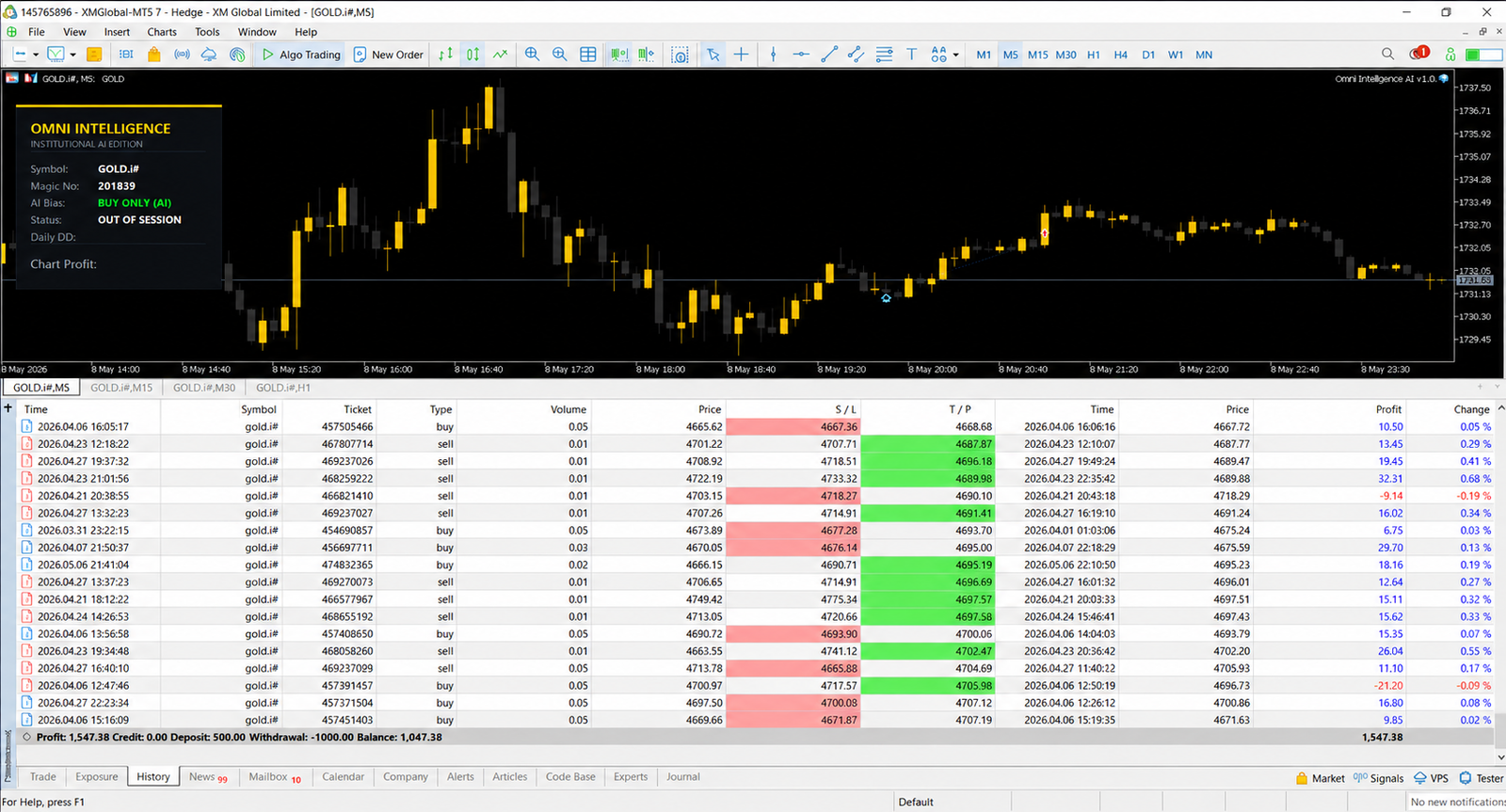Screen dimensions: 1506x812
Task: Switch to the M1 timeframe
Action: (984, 55)
